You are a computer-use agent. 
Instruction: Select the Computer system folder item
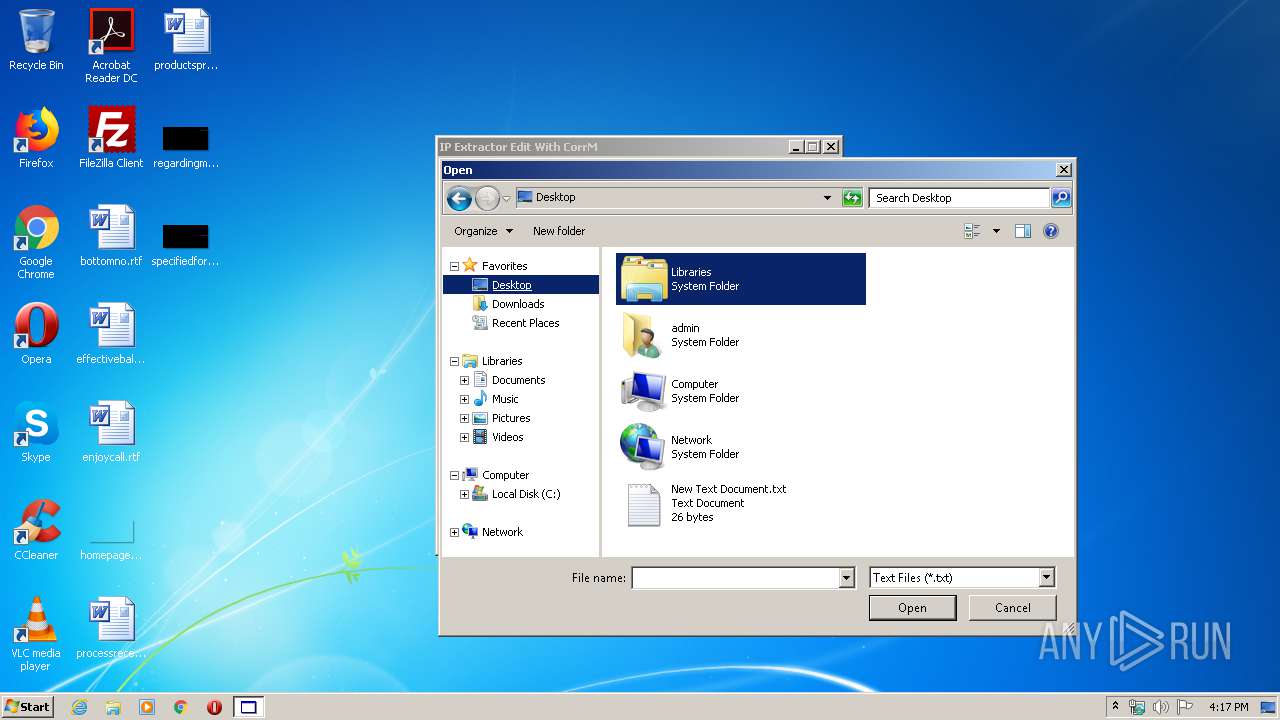click(x=741, y=391)
